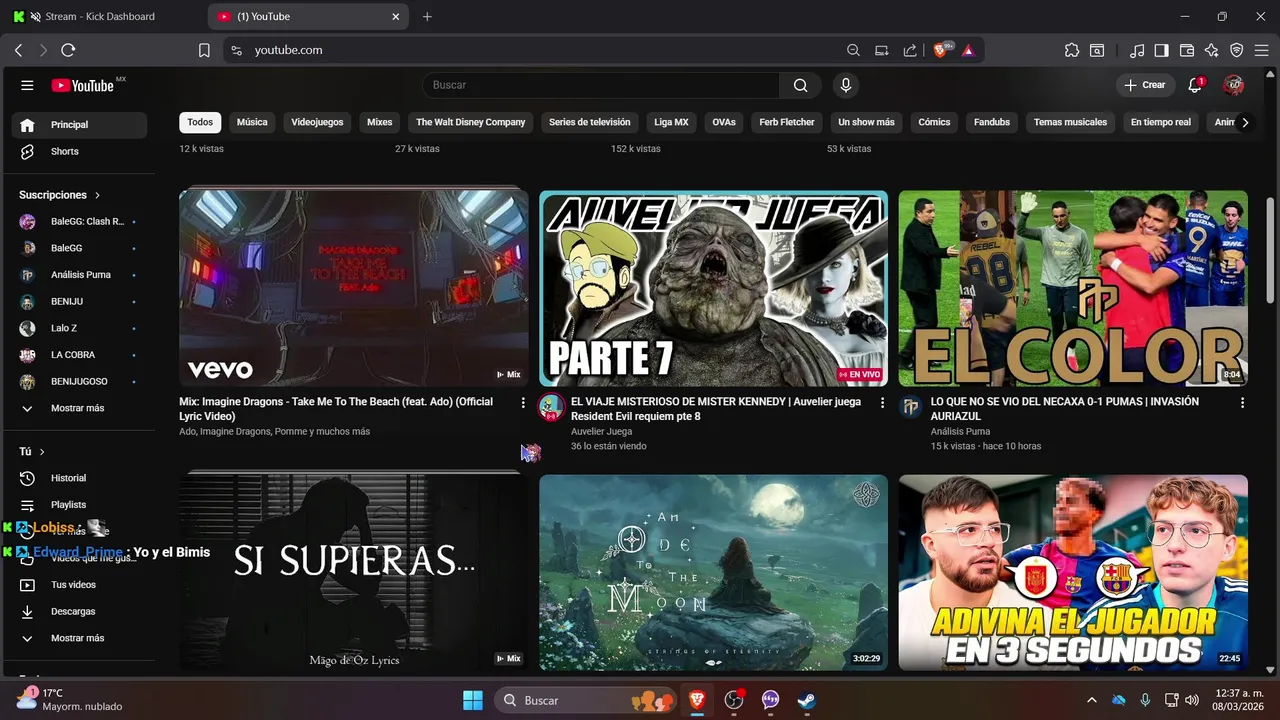Screen dimensions: 1280x720
Task: Open a new browser tab
Action: (427, 16)
